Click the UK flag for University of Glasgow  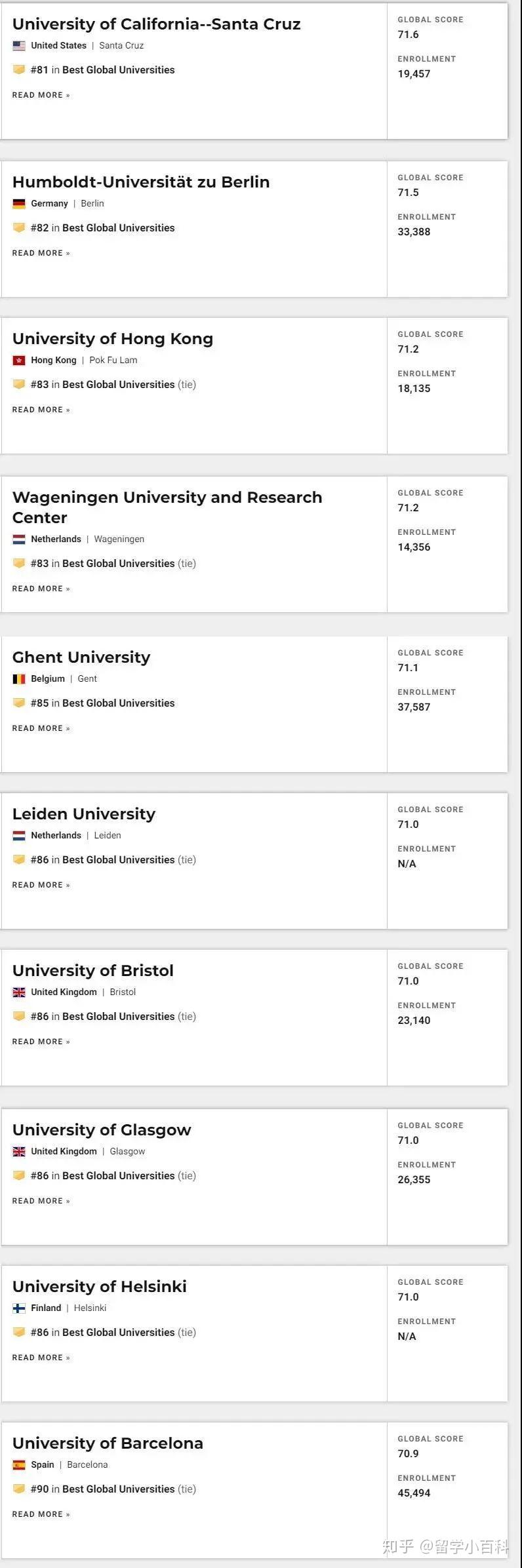pyautogui.click(x=19, y=1151)
